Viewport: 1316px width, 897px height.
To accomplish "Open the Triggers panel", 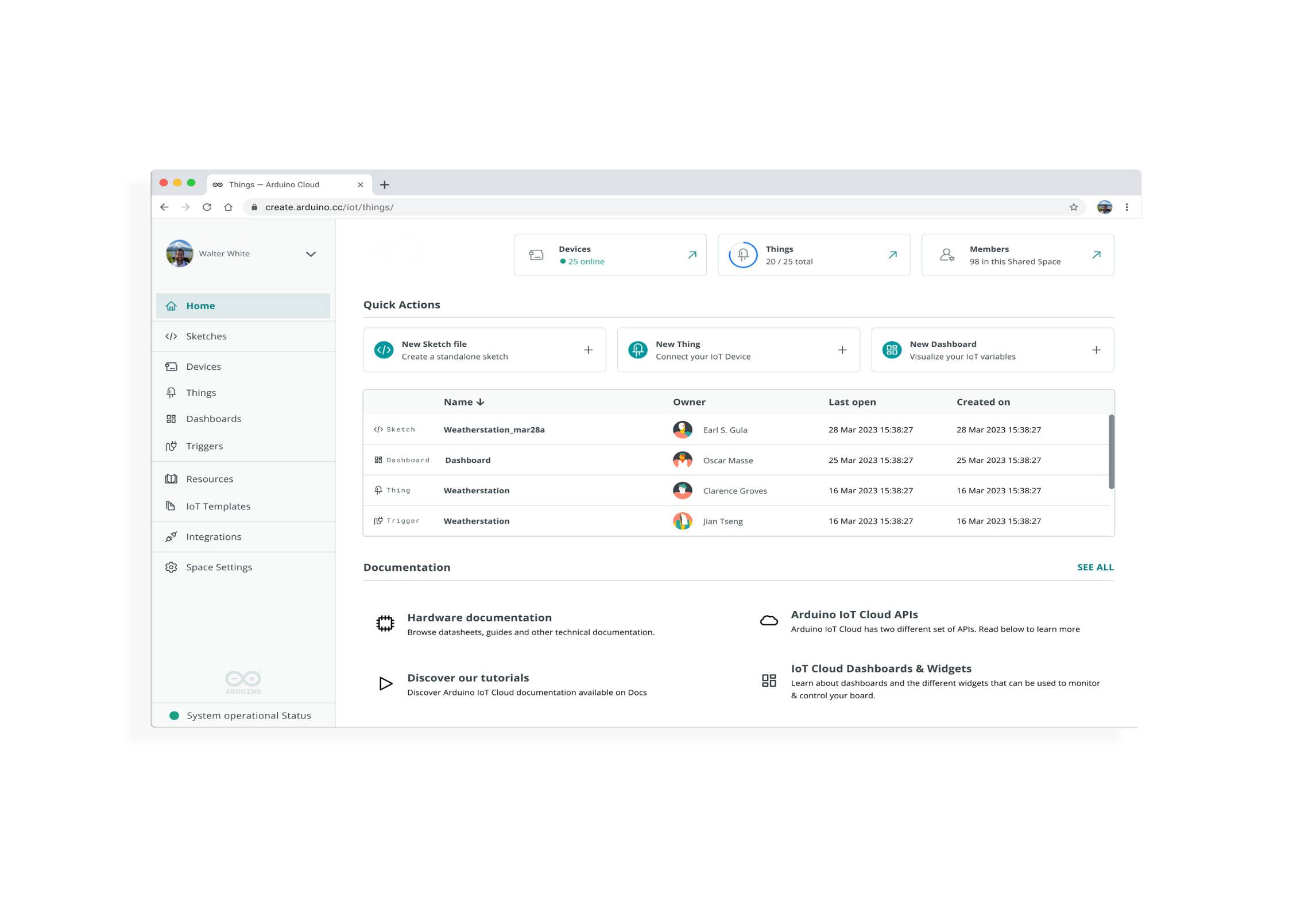I will [x=204, y=446].
